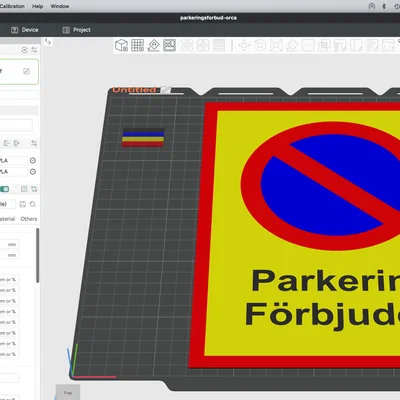Viewport: 400px width, 400px height.
Task: Open the Window menu
Action: coord(60,6)
